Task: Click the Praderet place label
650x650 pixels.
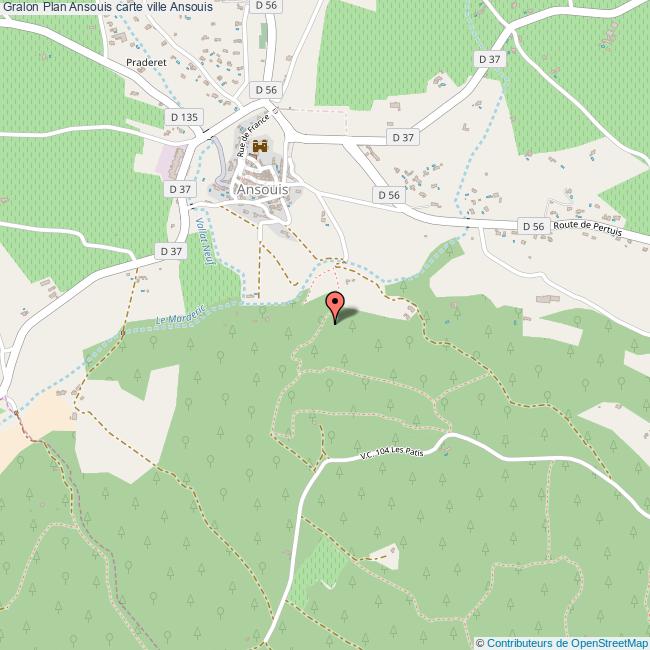Action: point(146,62)
